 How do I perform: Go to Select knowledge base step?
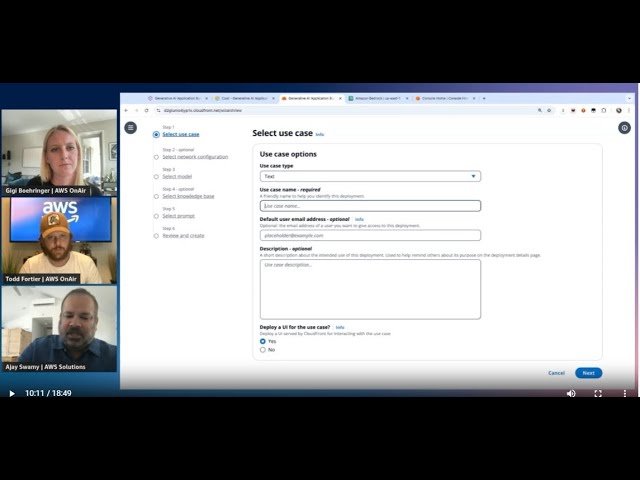coord(188,196)
